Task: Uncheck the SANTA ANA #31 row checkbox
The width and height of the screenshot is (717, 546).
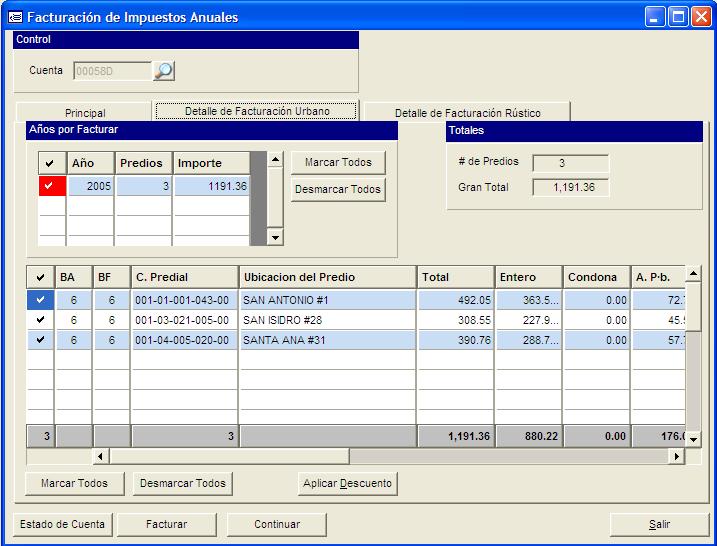Action: pos(40,340)
